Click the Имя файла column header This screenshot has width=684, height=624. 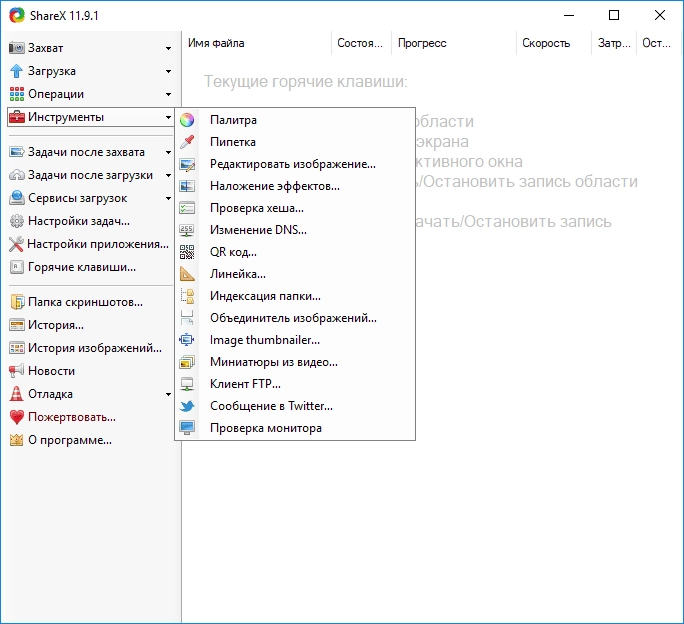click(256, 43)
